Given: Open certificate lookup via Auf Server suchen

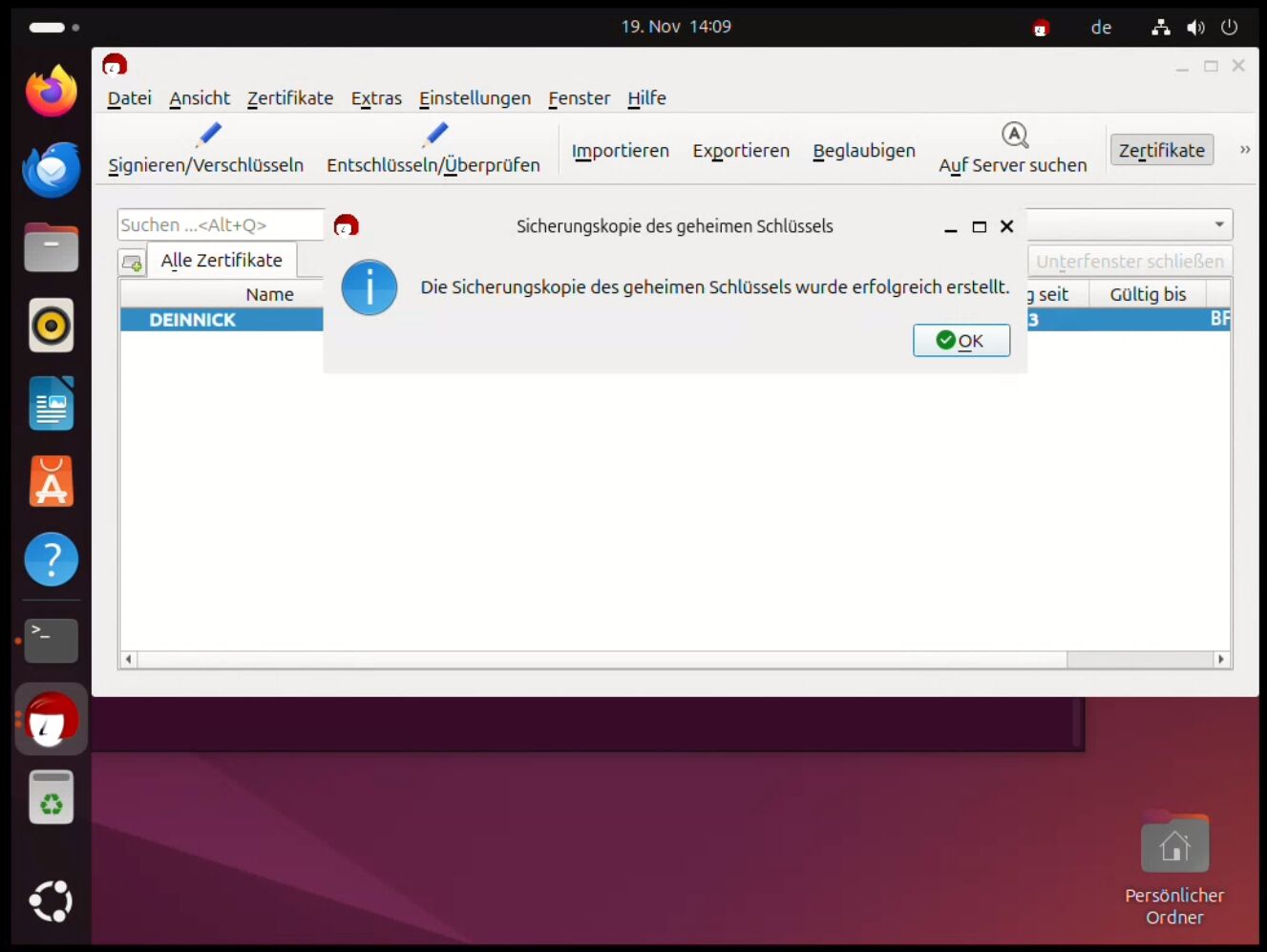Looking at the screenshot, I should (x=1013, y=148).
